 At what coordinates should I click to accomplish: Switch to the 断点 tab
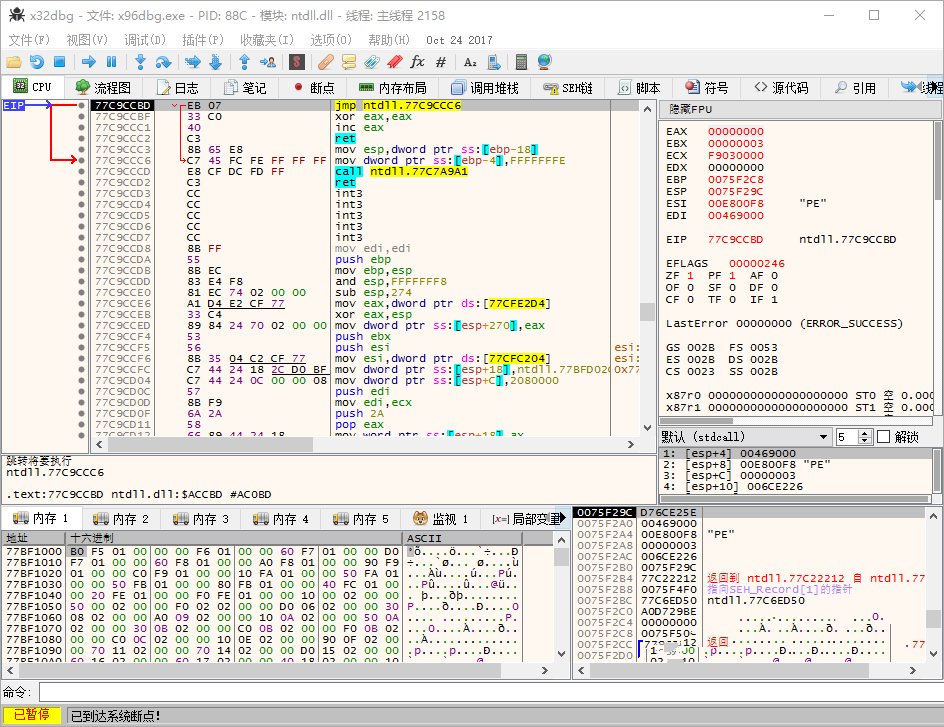tap(313, 87)
